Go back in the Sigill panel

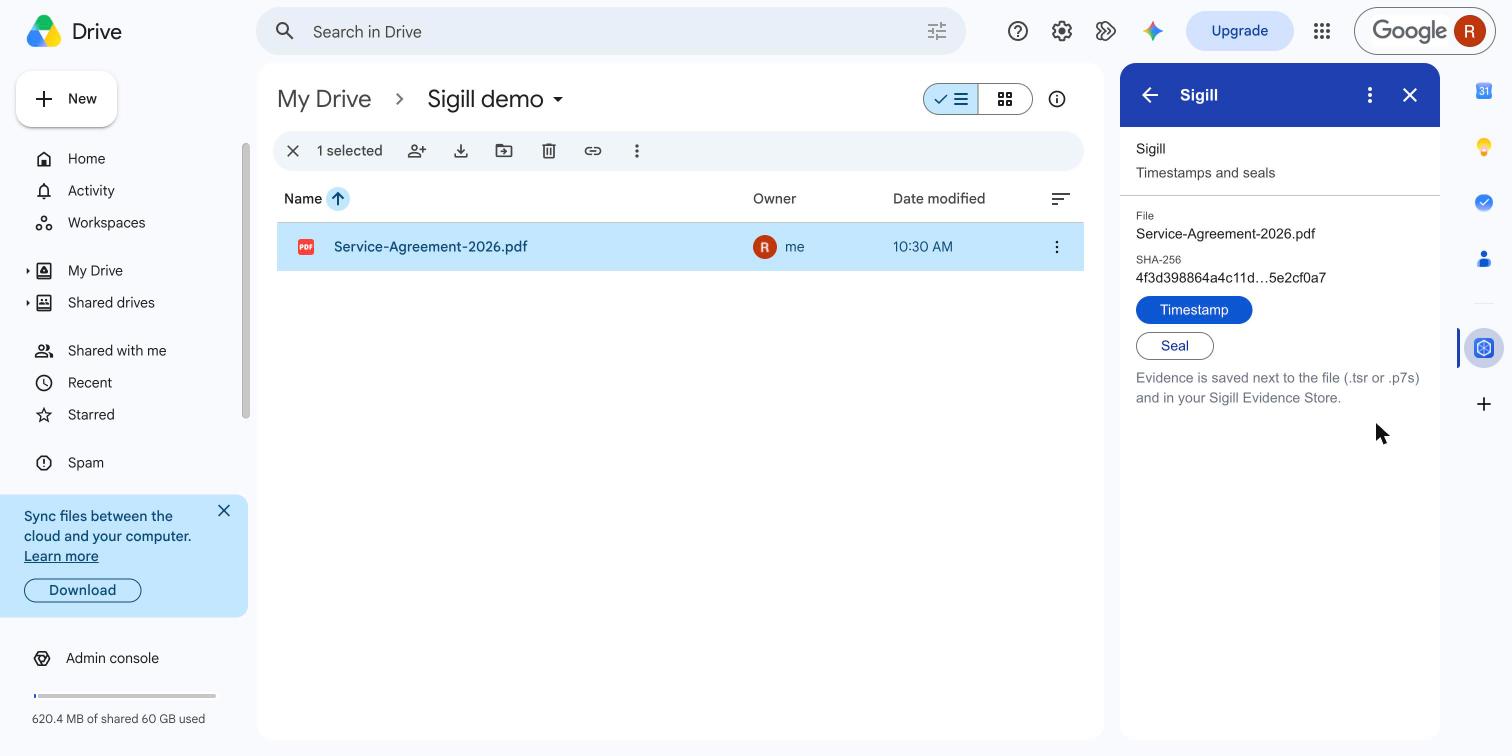[1150, 95]
